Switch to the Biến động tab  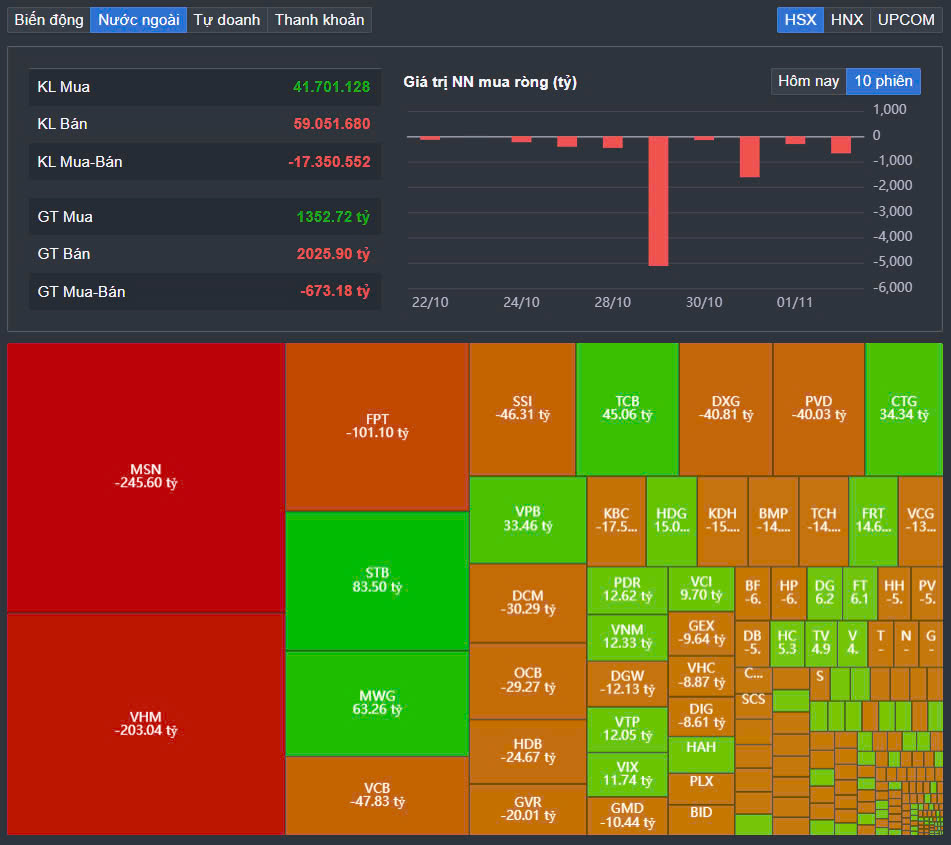(x=49, y=20)
